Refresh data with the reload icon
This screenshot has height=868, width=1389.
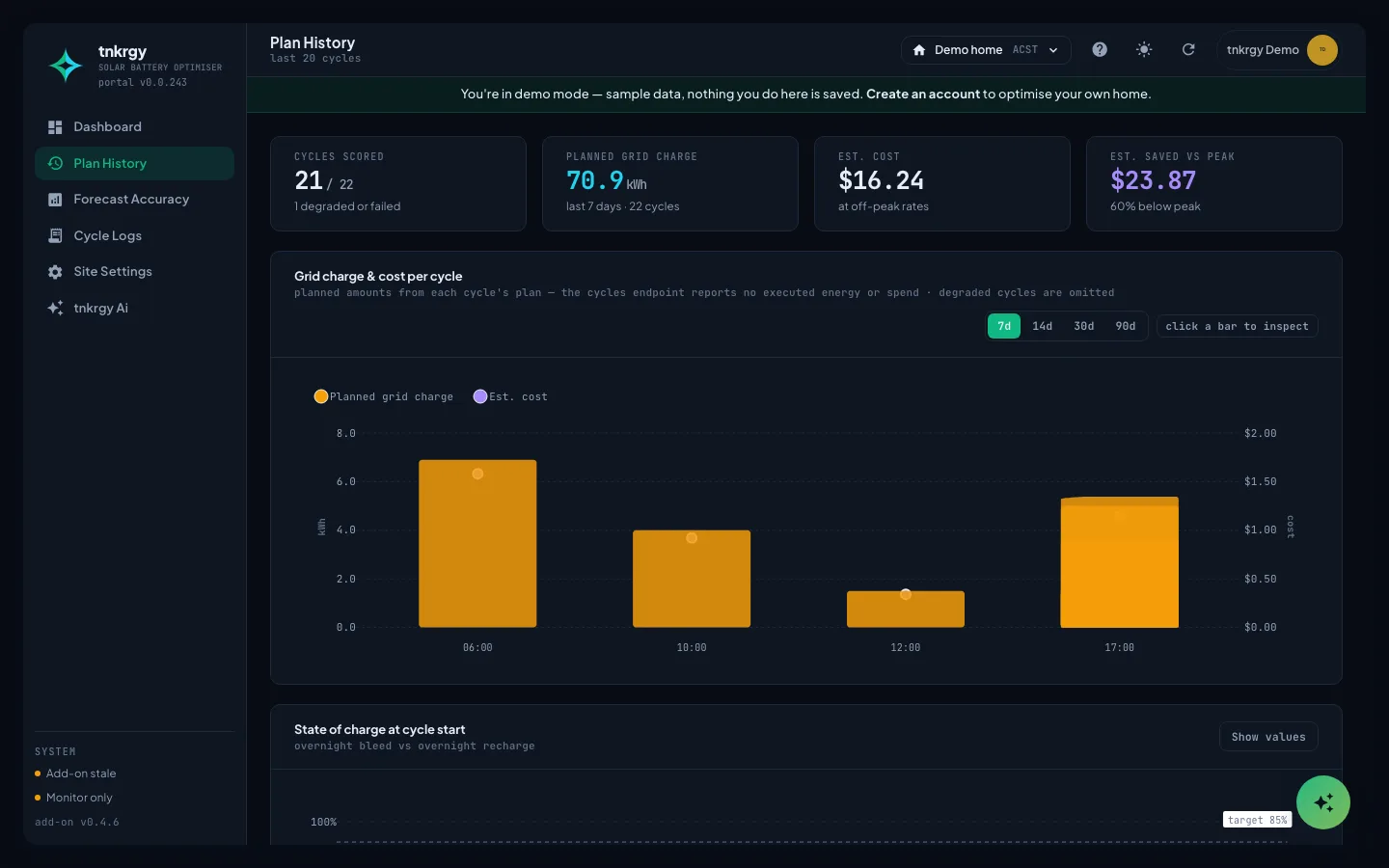(x=1188, y=49)
